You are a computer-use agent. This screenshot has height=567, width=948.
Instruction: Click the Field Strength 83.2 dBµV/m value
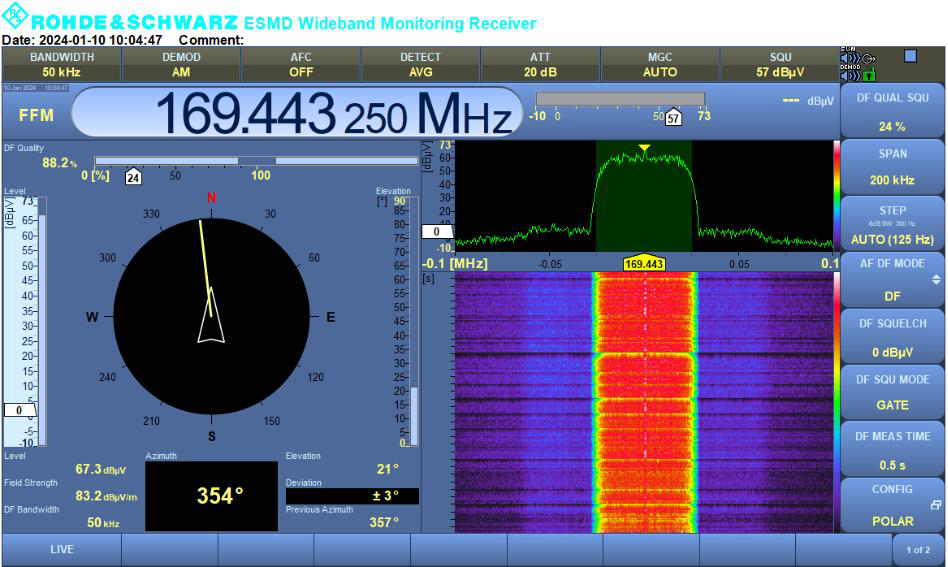pos(106,496)
